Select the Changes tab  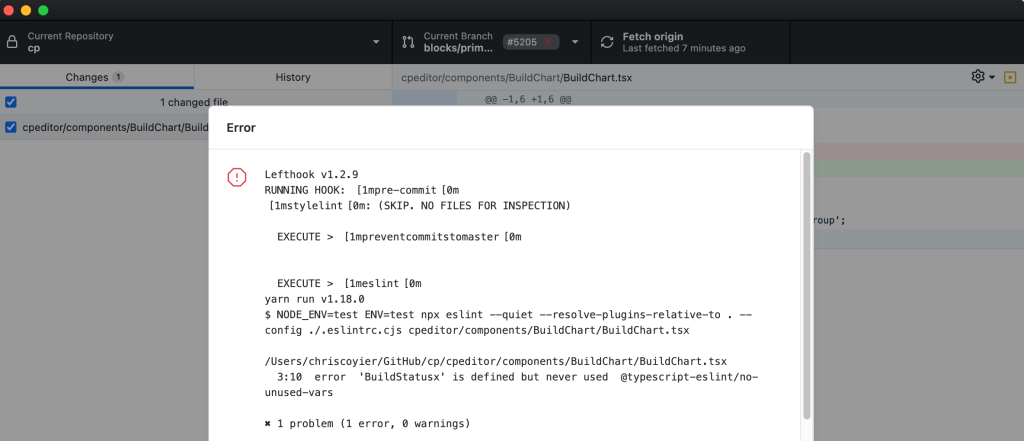pos(94,77)
